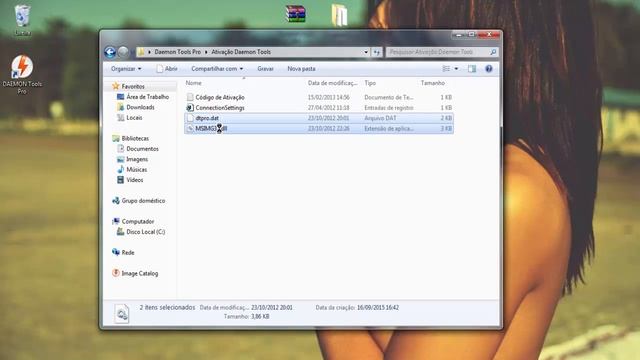Open the Organizar dropdown menu

click(x=126, y=69)
